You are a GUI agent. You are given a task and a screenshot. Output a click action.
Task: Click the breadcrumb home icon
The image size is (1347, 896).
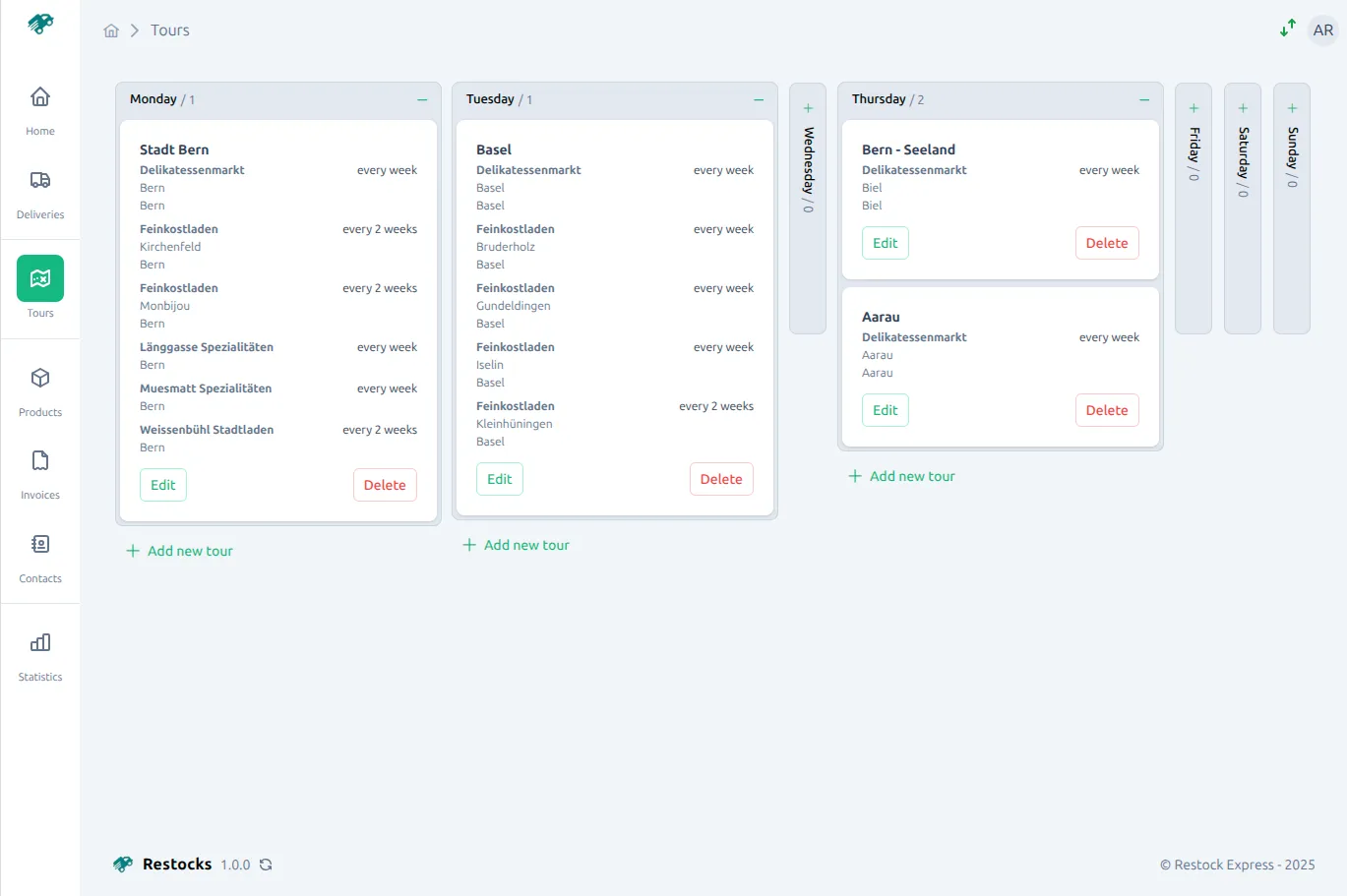click(111, 30)
